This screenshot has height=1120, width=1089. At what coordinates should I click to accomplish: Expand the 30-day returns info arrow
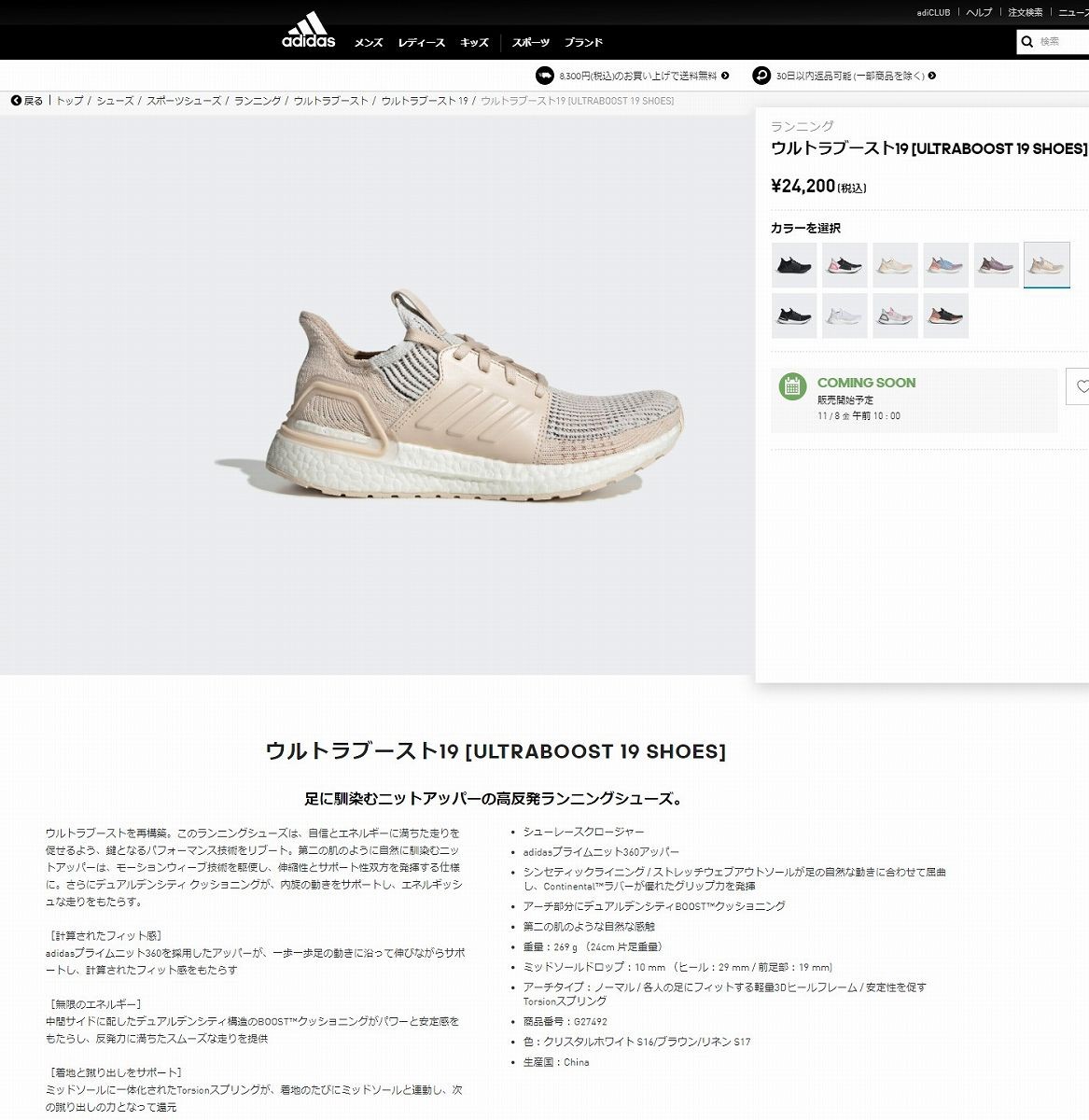point(931,76)
